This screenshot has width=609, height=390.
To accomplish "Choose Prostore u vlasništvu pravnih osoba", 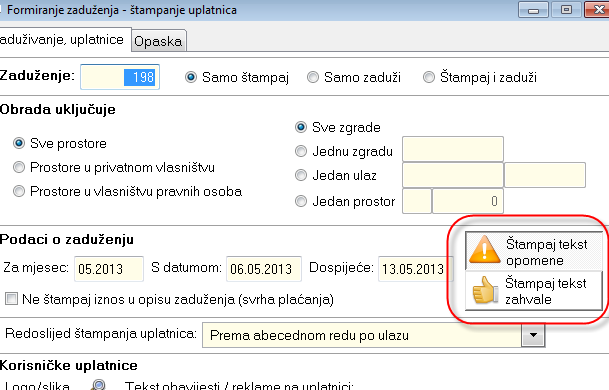I will click(19, 192).
